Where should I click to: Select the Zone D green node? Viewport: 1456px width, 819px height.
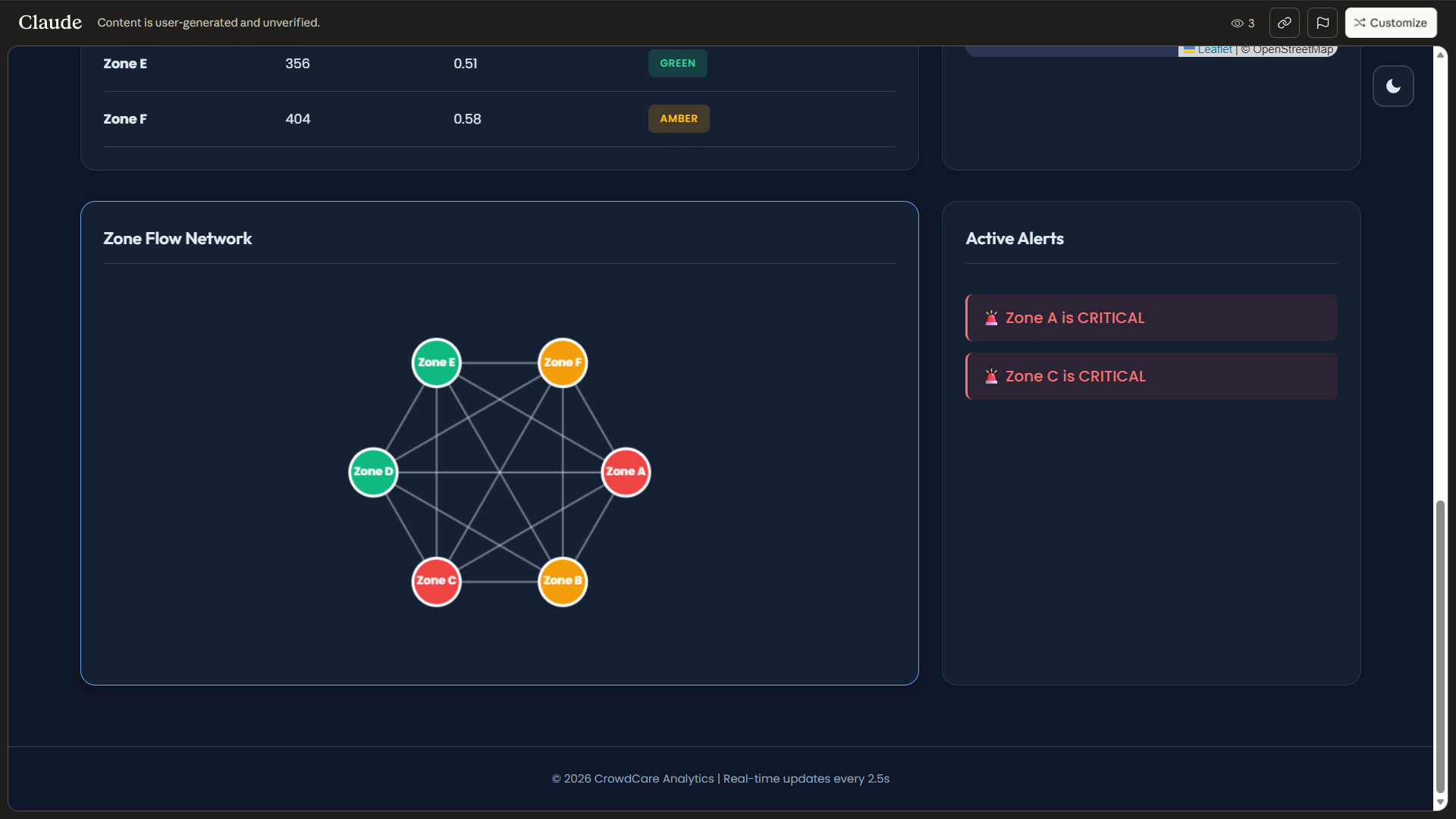(x=373, y=472)
